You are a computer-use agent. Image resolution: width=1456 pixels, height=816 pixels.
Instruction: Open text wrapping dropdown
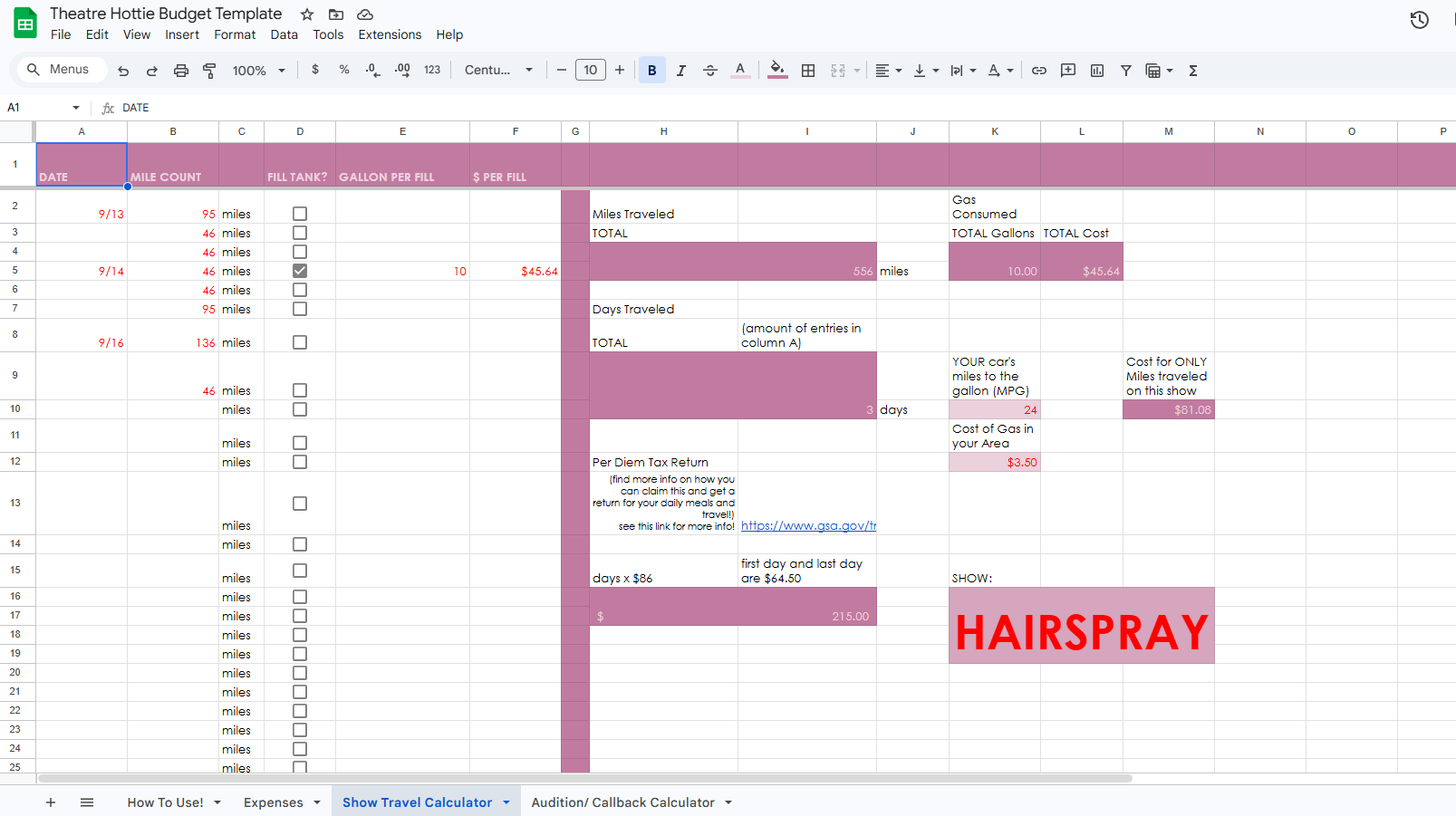pos(963,71)
